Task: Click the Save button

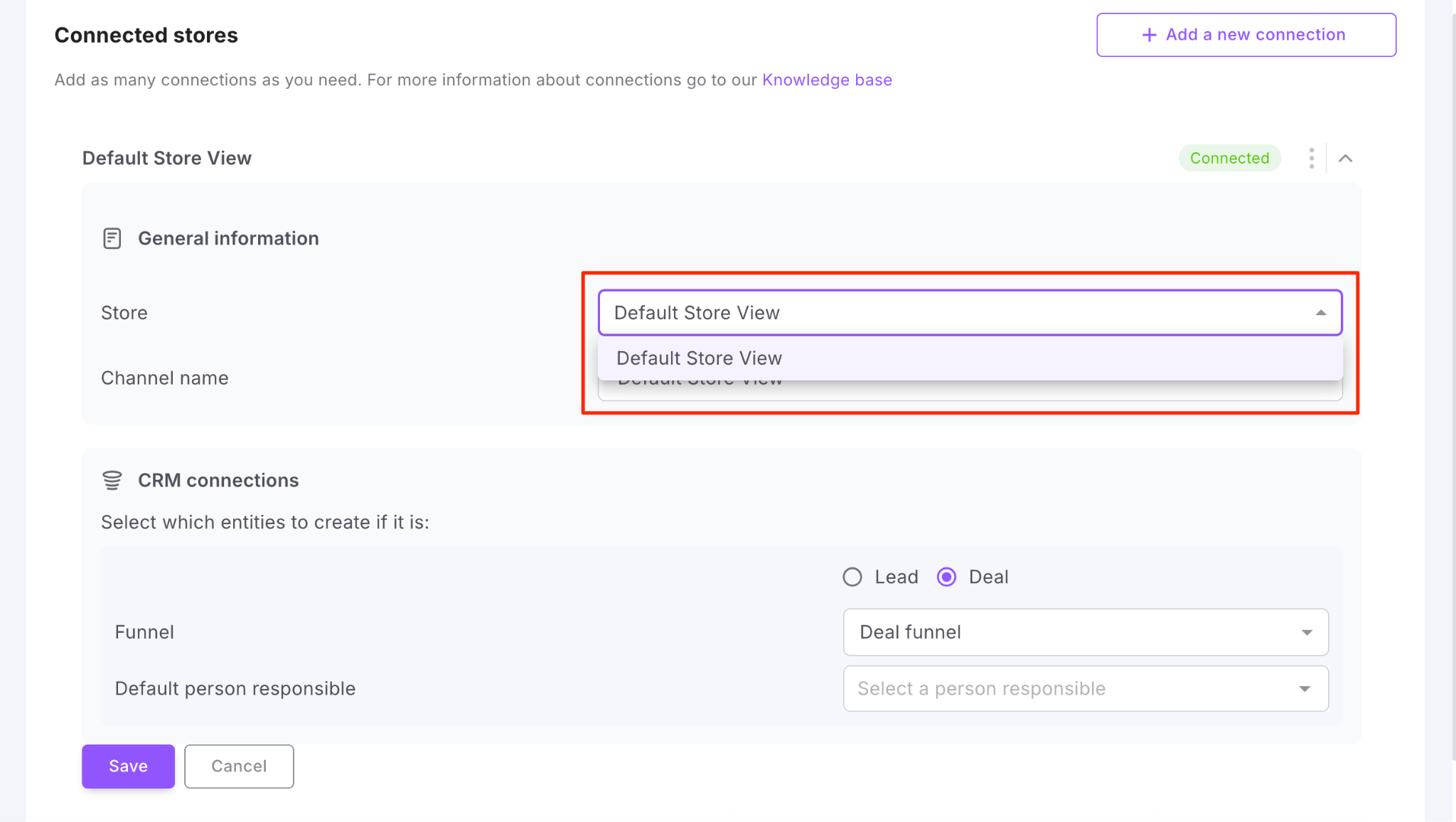Action: point(128,766)
